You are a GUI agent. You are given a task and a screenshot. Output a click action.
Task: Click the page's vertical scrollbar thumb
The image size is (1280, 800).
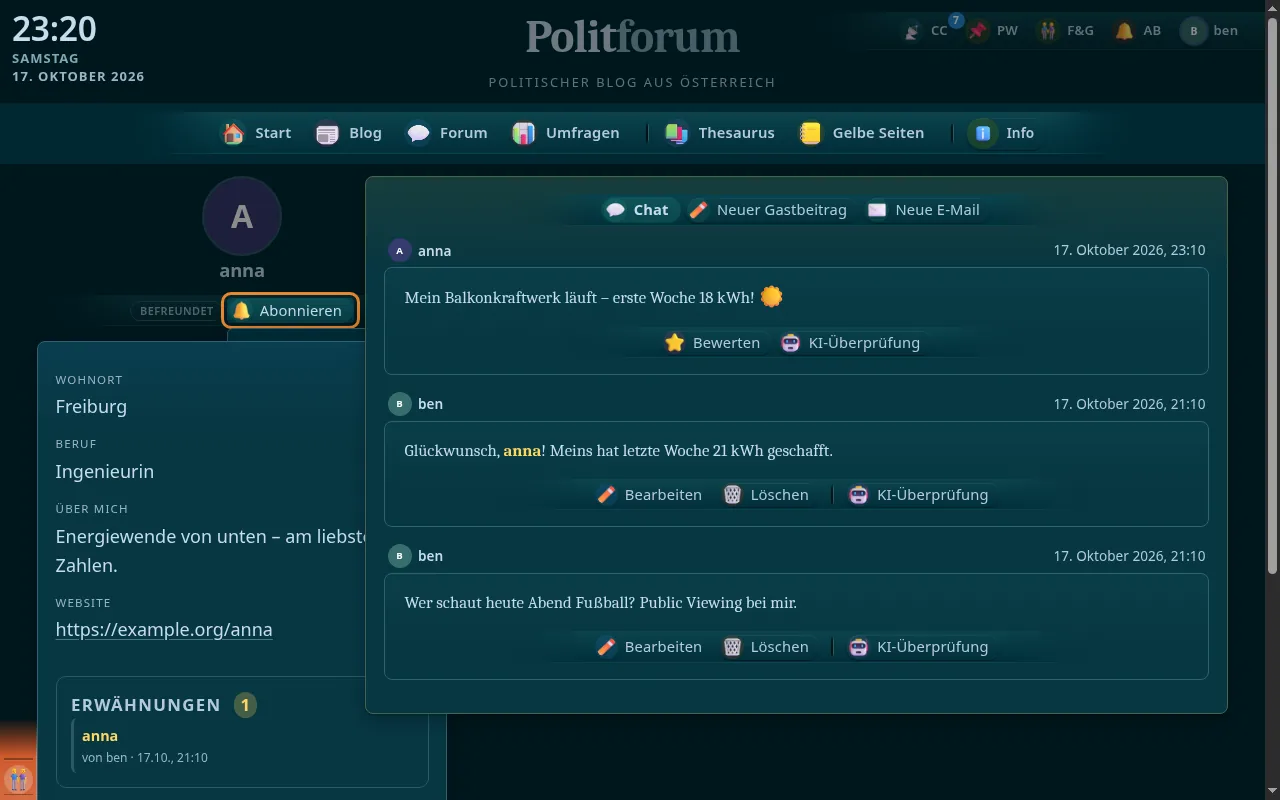[1272, 298]
